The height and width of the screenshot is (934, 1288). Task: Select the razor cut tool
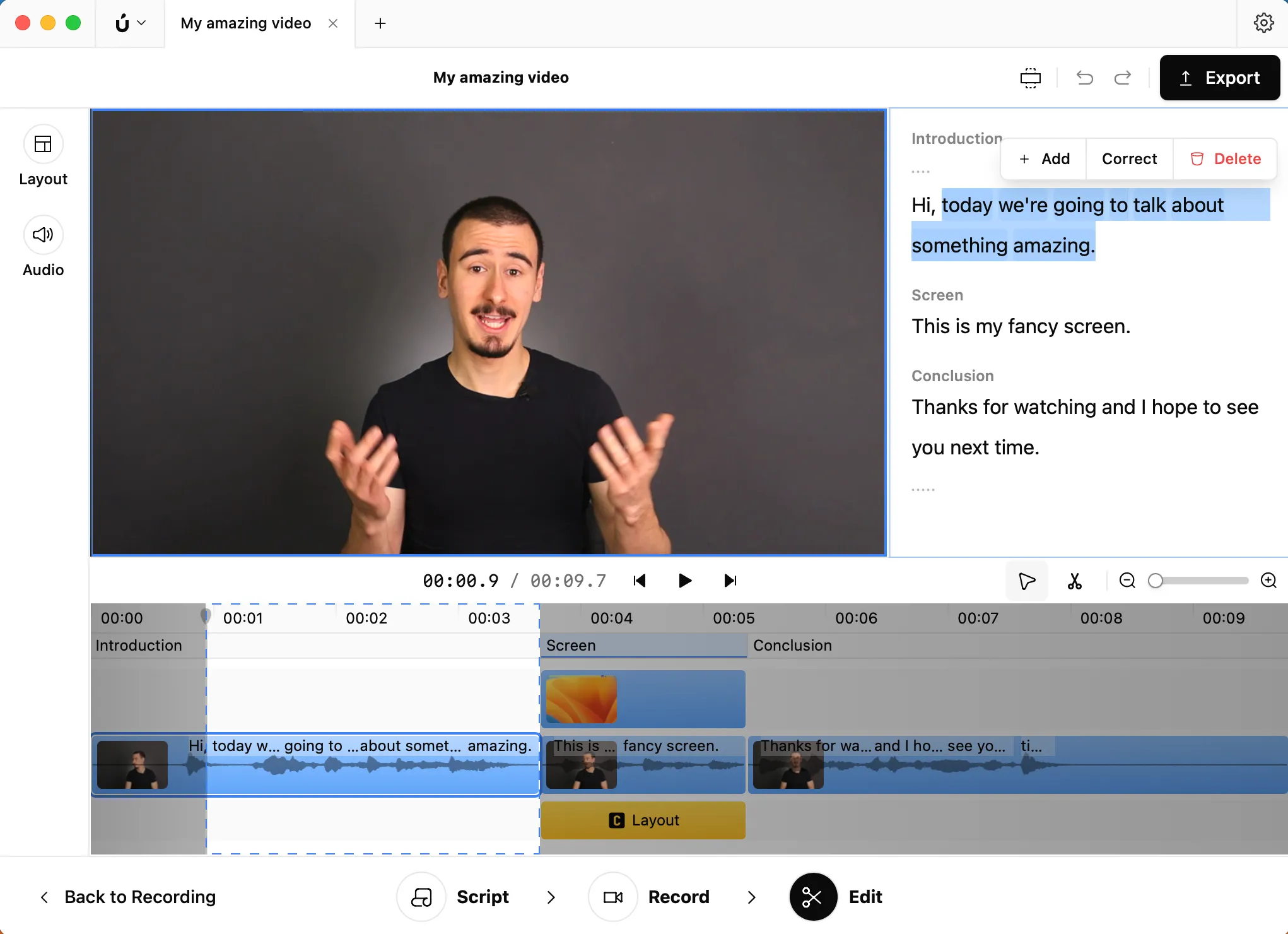pos(1075,581)
